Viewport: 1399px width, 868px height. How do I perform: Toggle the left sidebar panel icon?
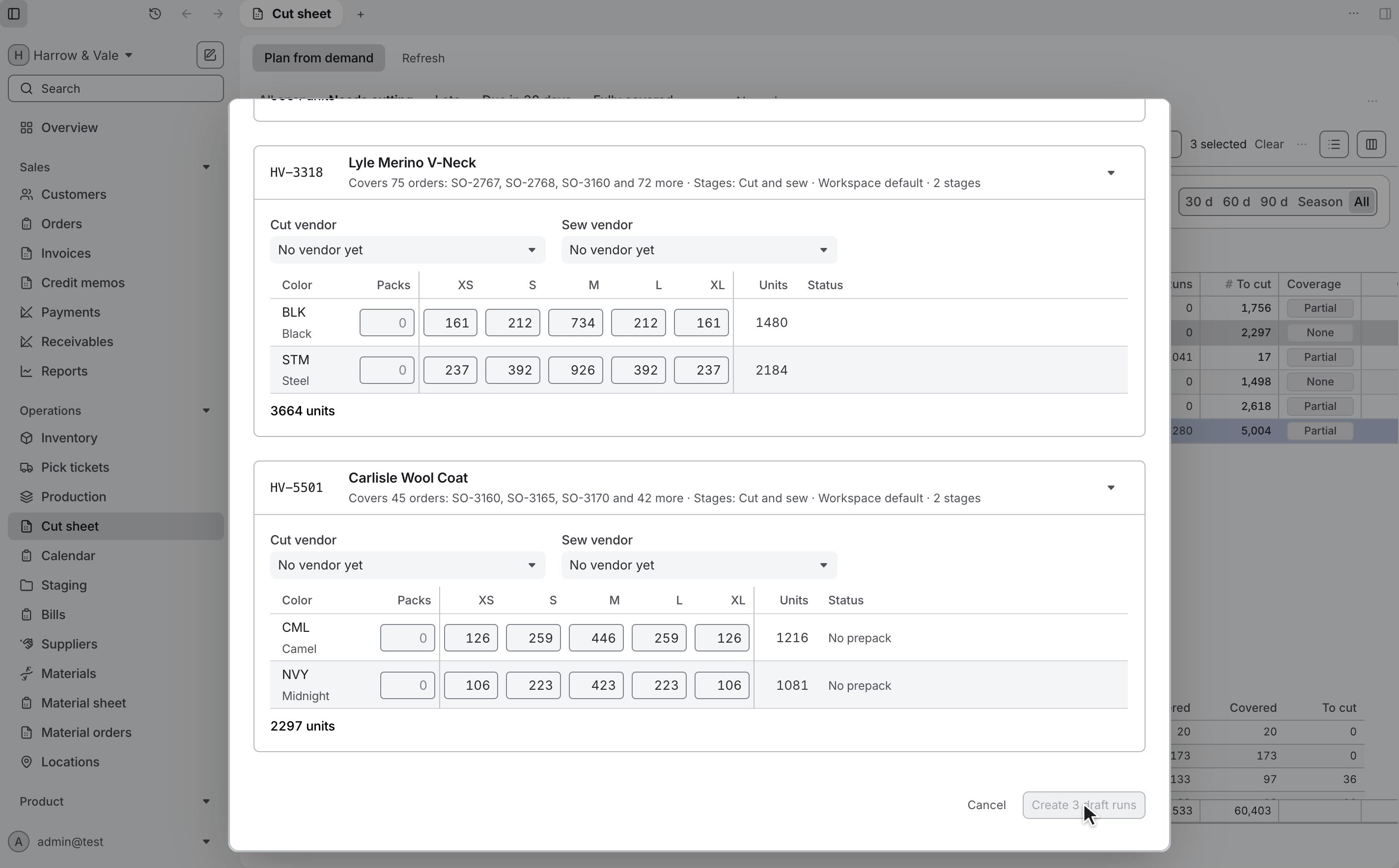pyautogui.click(x=14, y=14)
